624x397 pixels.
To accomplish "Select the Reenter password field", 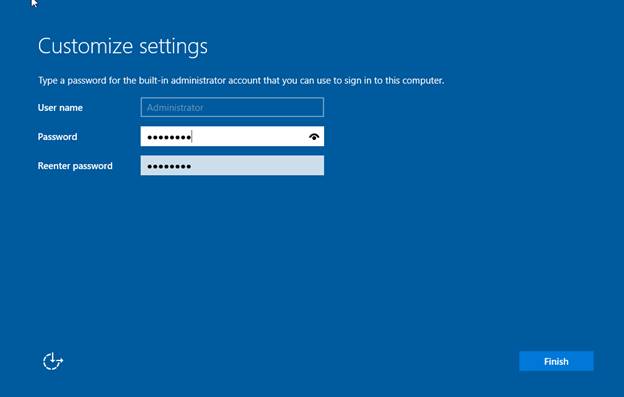I will tap(232, 165).
